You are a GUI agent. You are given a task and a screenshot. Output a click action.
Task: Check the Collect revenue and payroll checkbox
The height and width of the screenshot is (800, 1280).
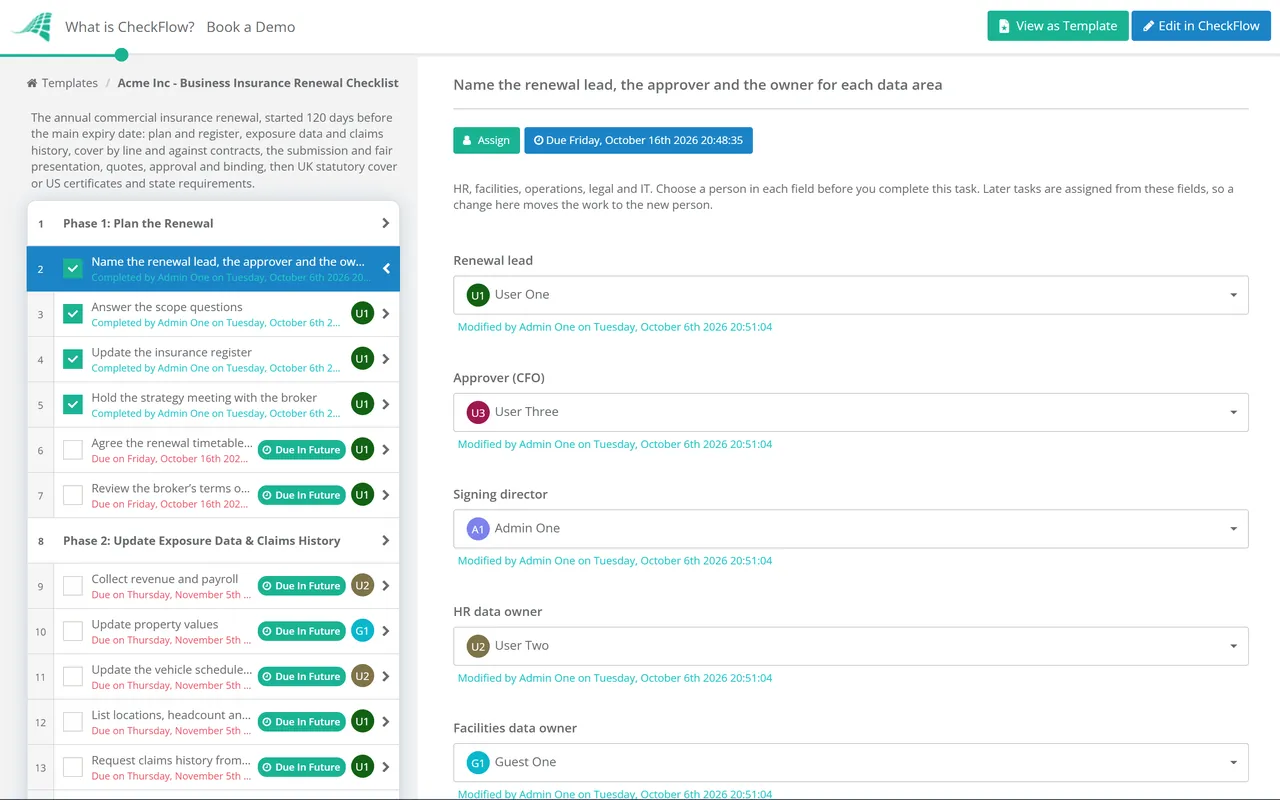coord(73,586)
